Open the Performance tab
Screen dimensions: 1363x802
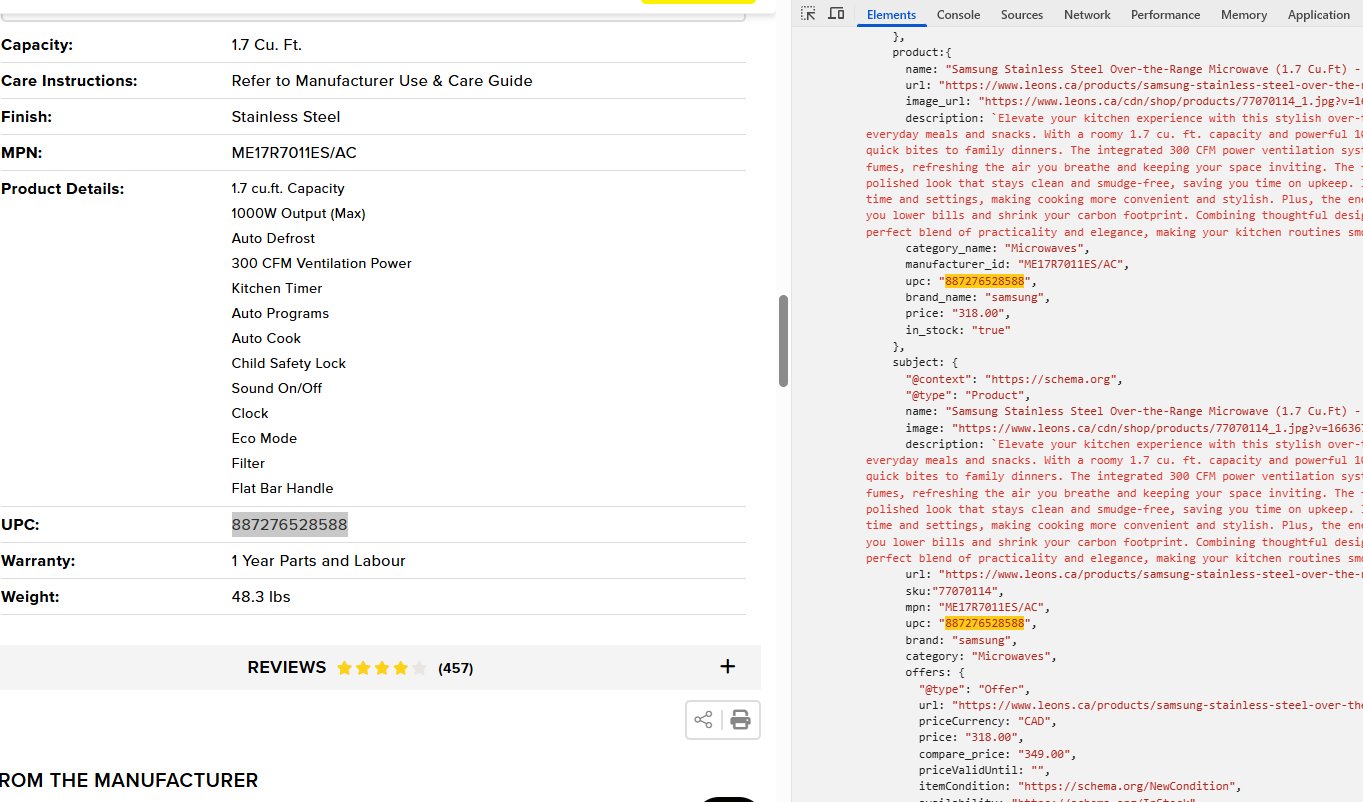tap(1165, 15)
